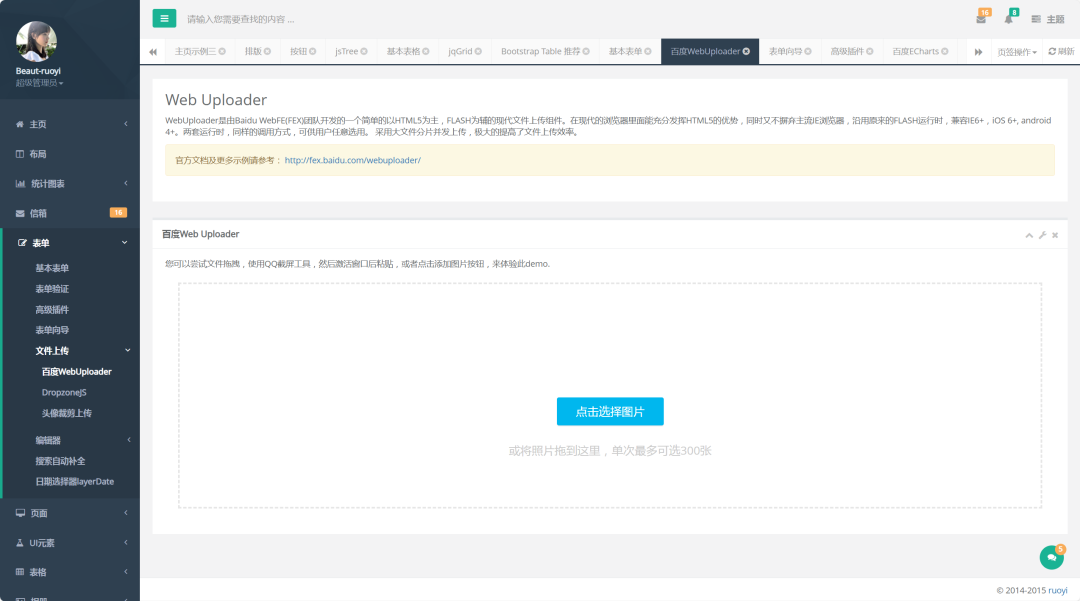Image resolution: width=1080 pixels, height=601 pixels.
Task: Open the 主题 theme settings
Action: tap(1048, 19)
